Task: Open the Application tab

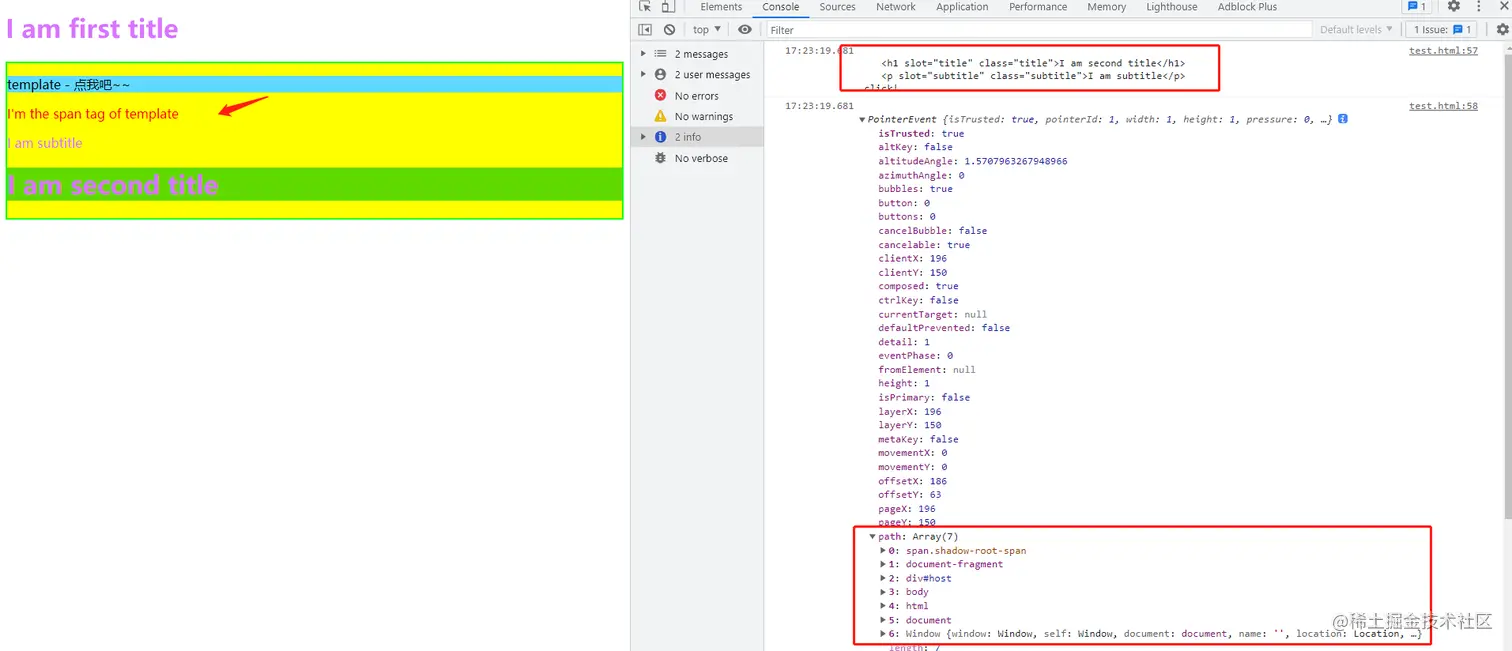Action: click(x=962, y=7)
